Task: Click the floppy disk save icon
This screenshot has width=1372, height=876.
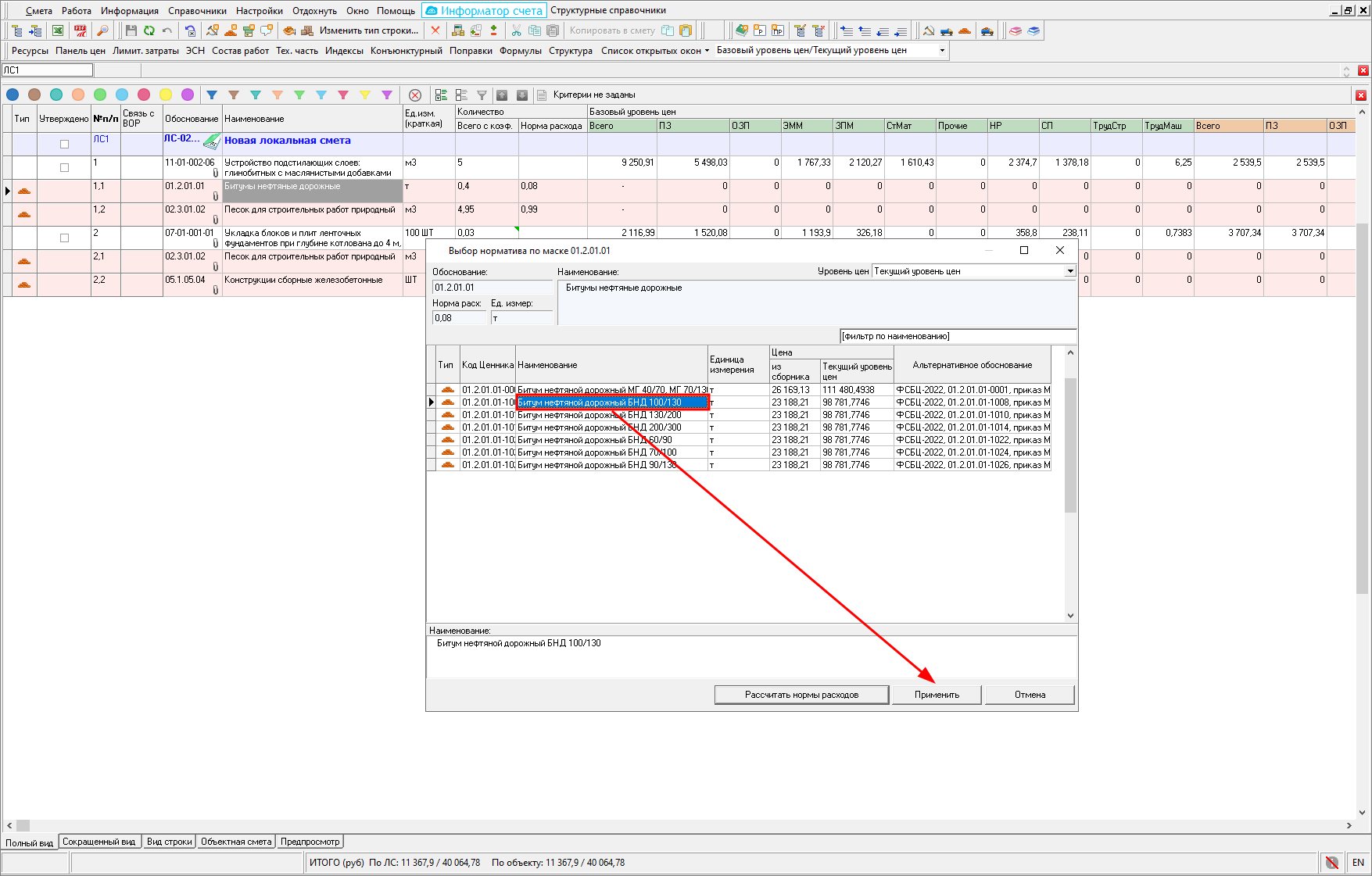Action: (131, 30)
